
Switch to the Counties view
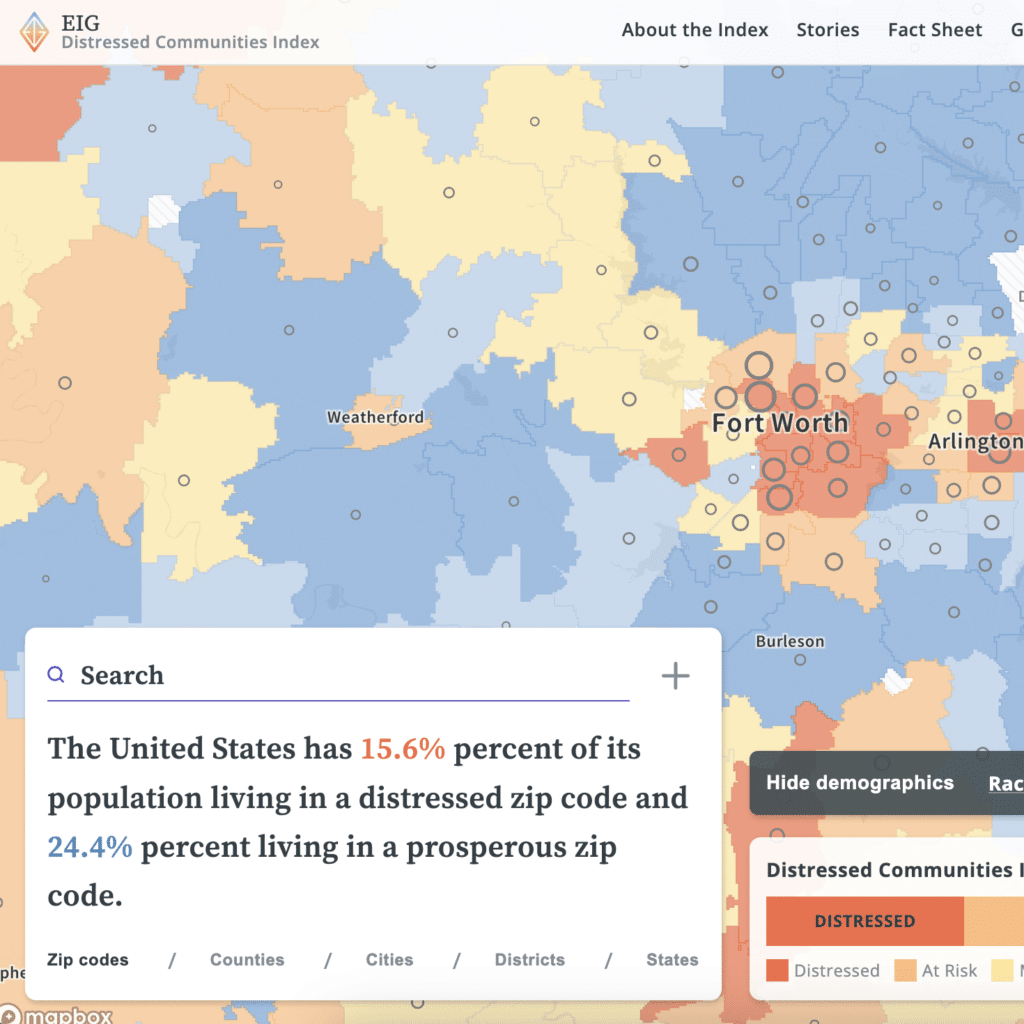247,960
